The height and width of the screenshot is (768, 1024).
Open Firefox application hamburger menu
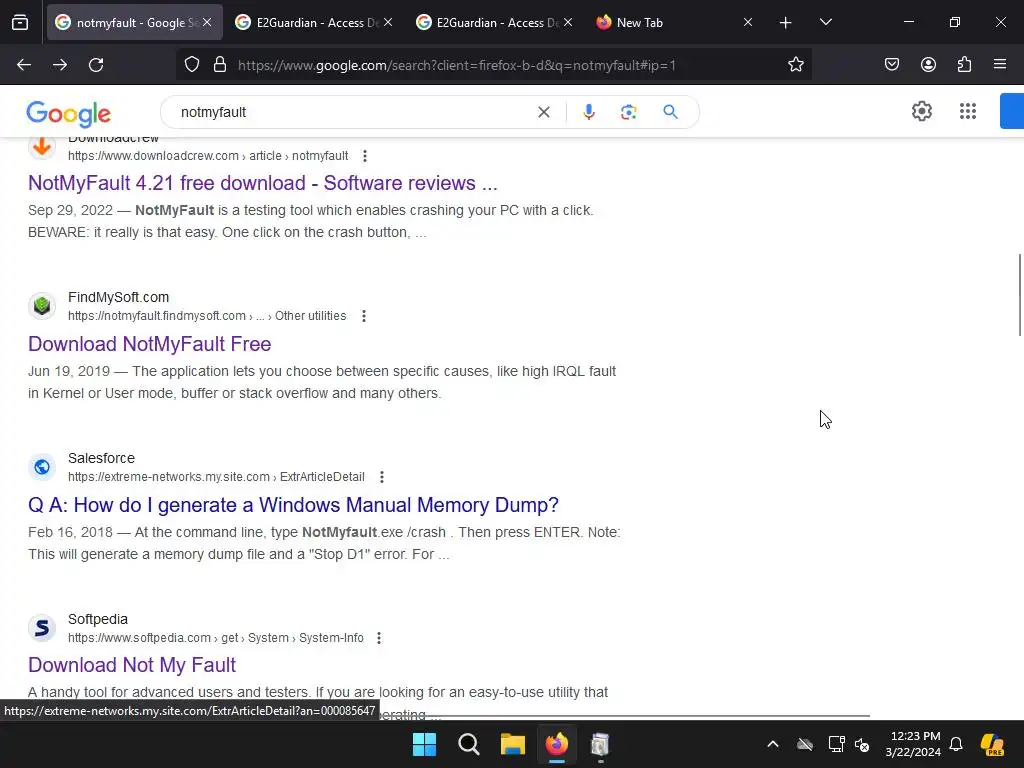(1000, 65)
